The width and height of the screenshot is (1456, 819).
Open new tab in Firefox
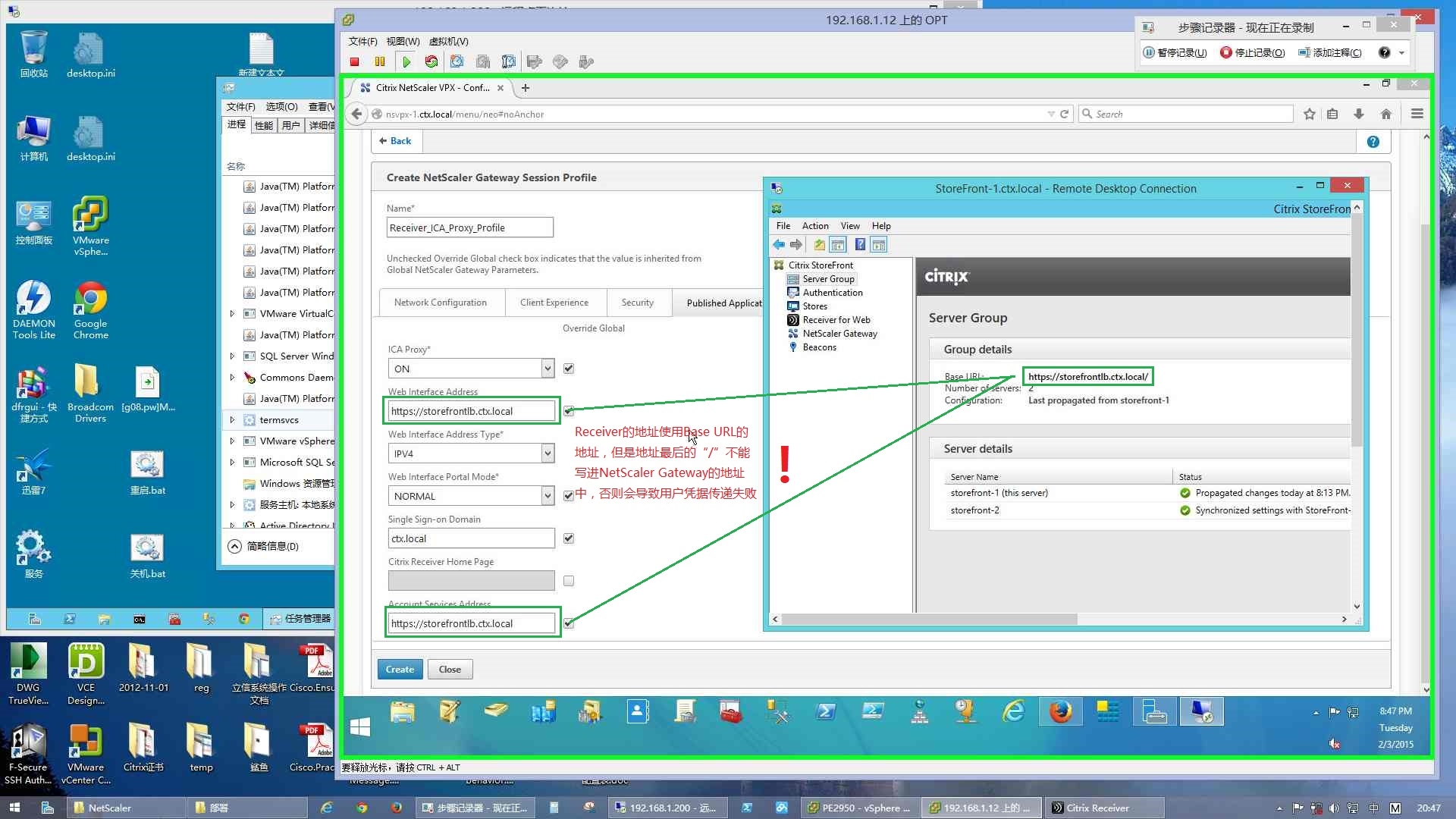[525, 88]
